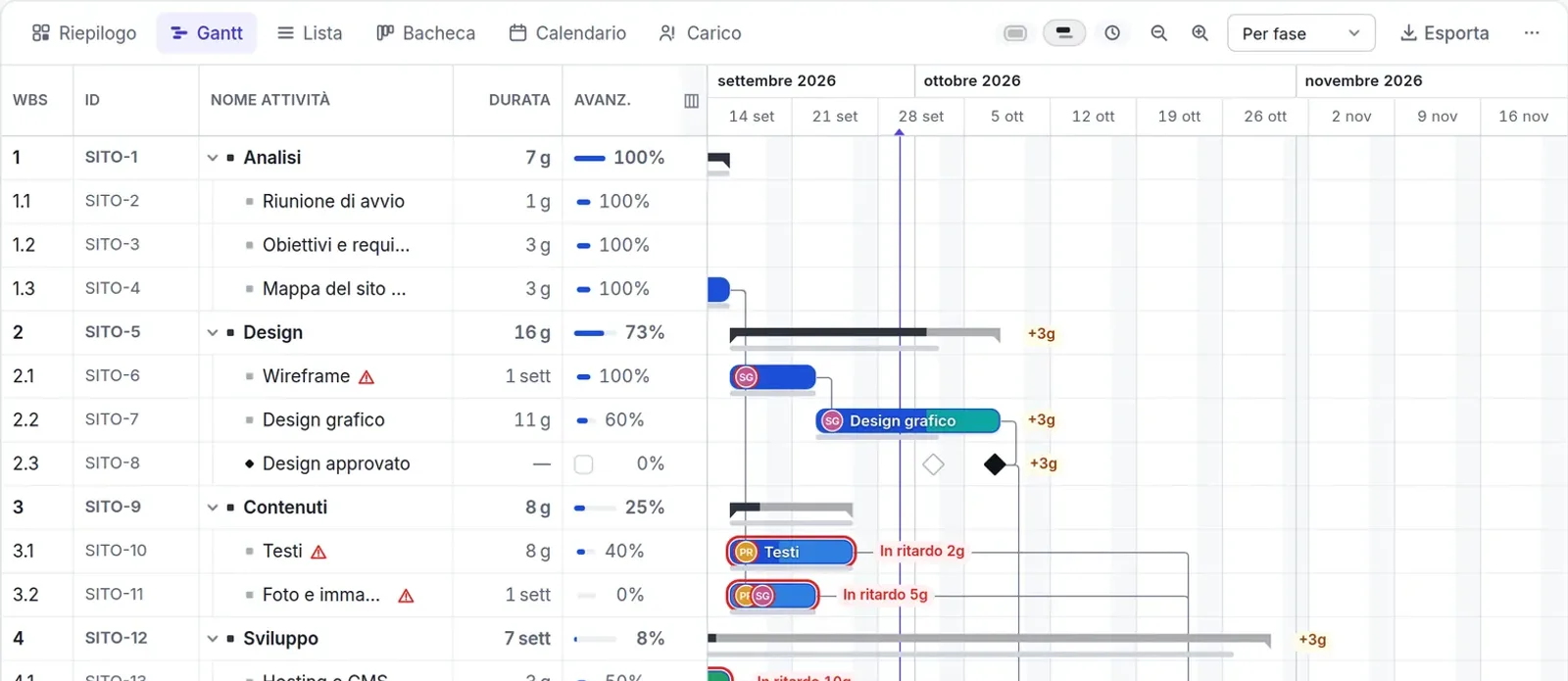Collapse the Contenuti group
Image resolution: width=1568 pixels, height=681 pixels.
(213, 508)
